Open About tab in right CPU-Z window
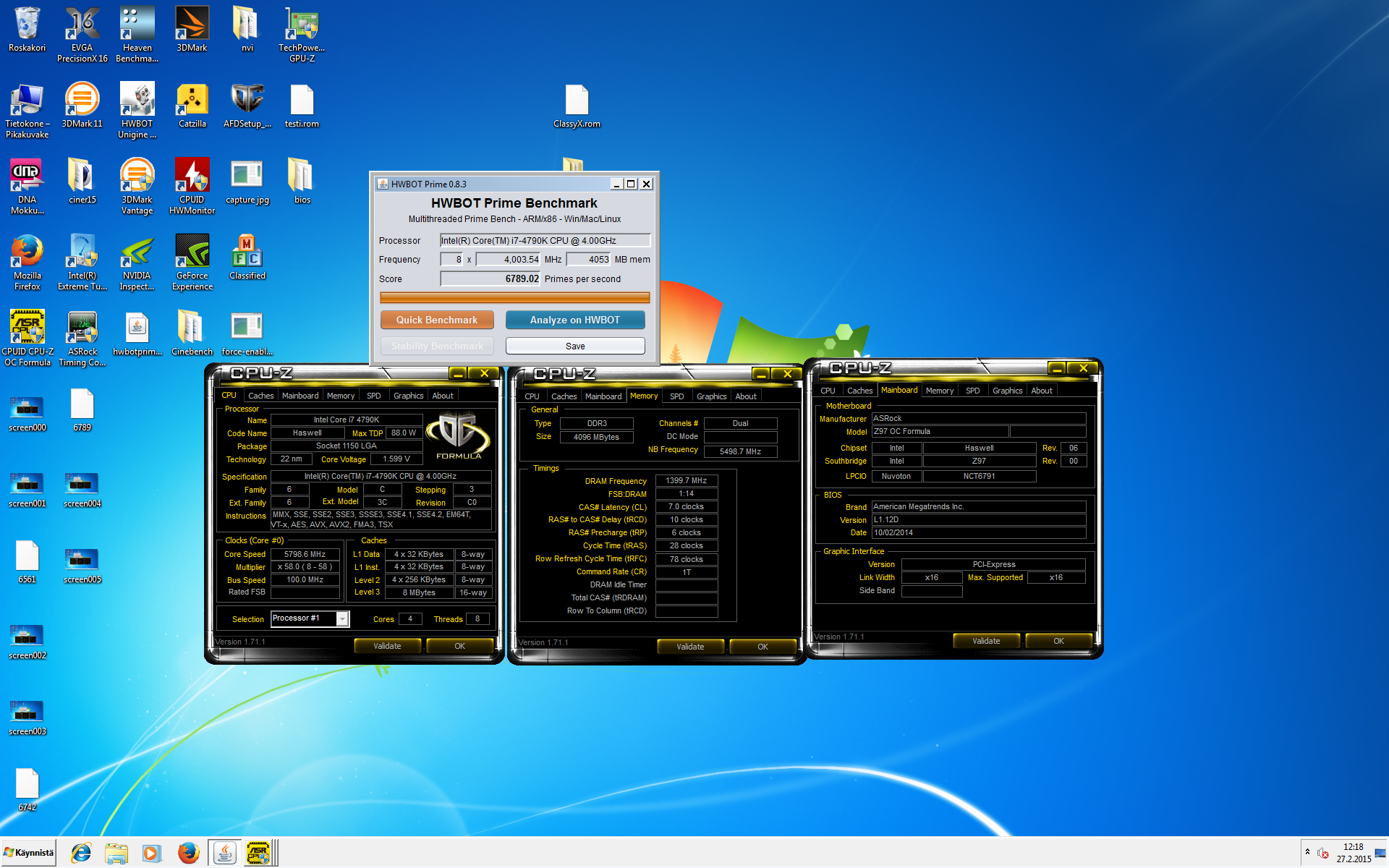The width and height of the screenshot is (1389, 868). pyautogui.click(x=1041, y=391)
